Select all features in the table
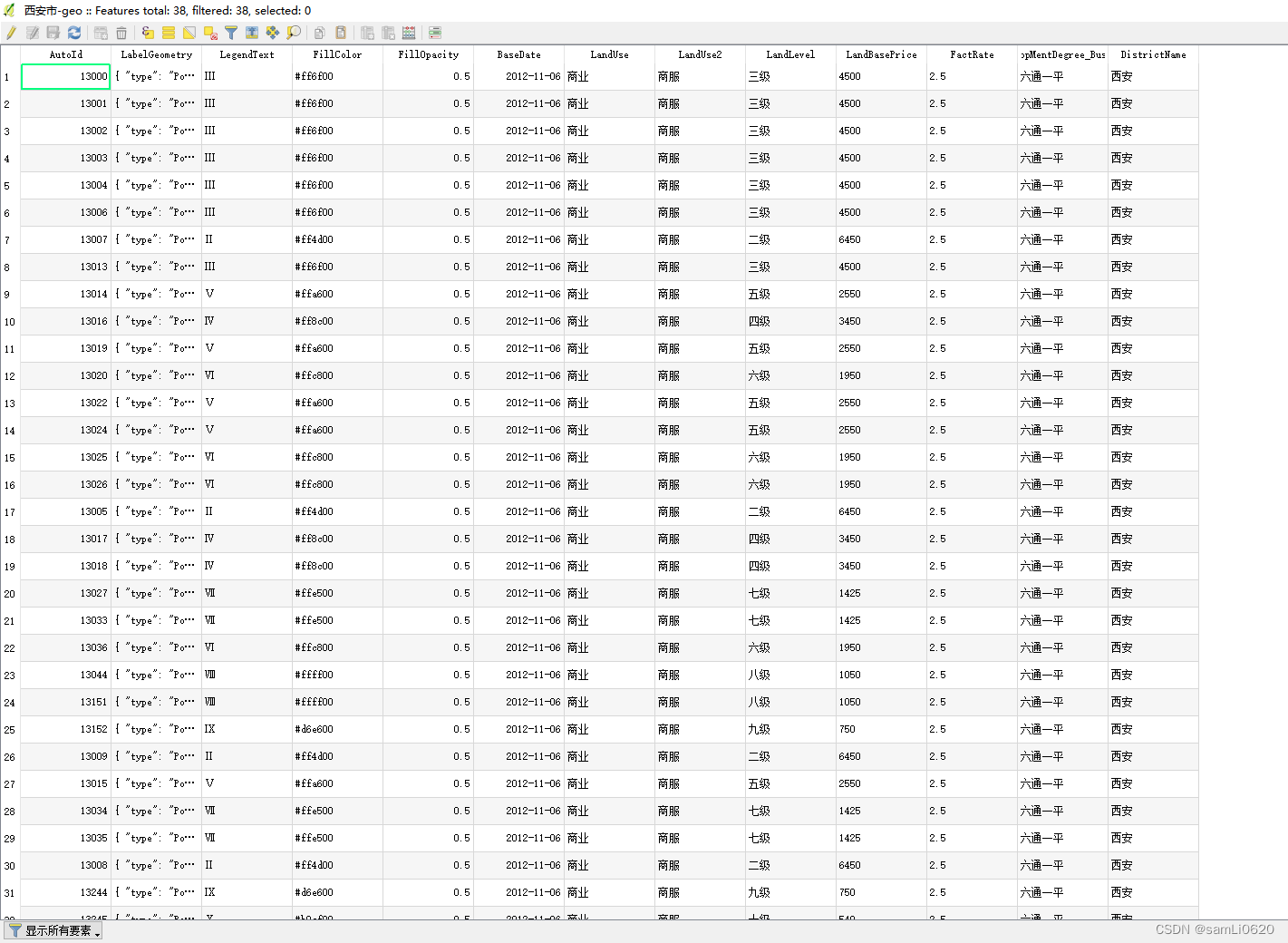 tap(169, 33)
